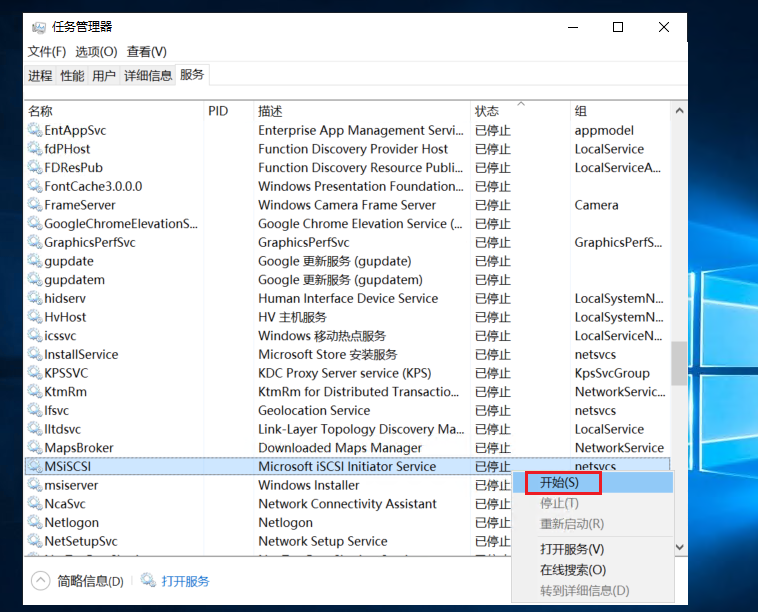Click the gupdate service icon
The height and width of the screenshot is (612, 758).
(35, 261)
